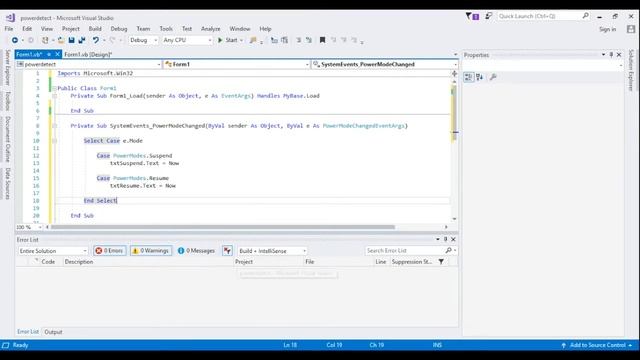Collapse the Public Class Form1 outline block
Image resolution: width=640 pixels, height=360 pixels.
[x=54, y=88]
